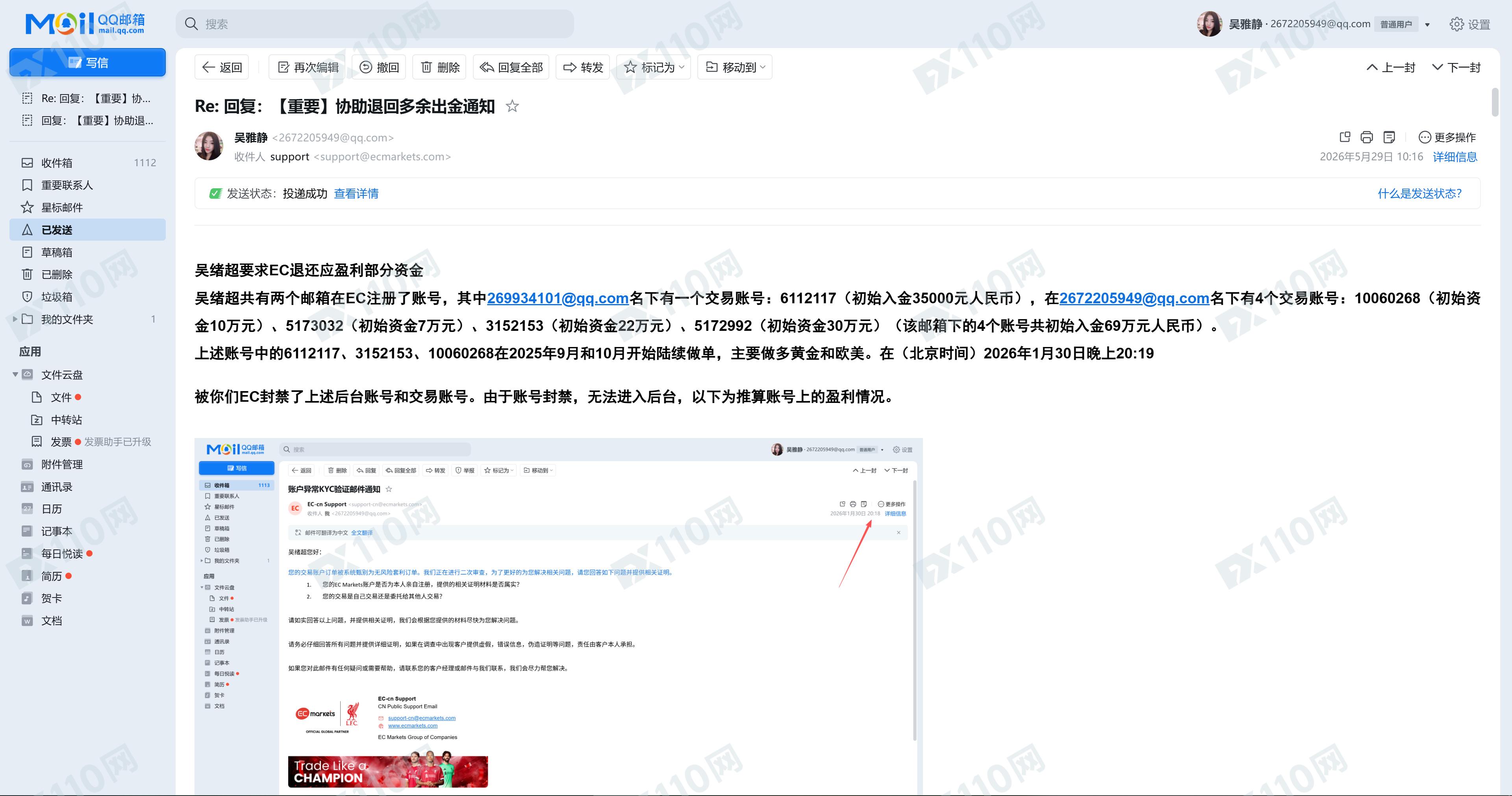Click the QQ邮箱 logo
This screenshot has height=796, width=1512.
click(x=85, y=24)
